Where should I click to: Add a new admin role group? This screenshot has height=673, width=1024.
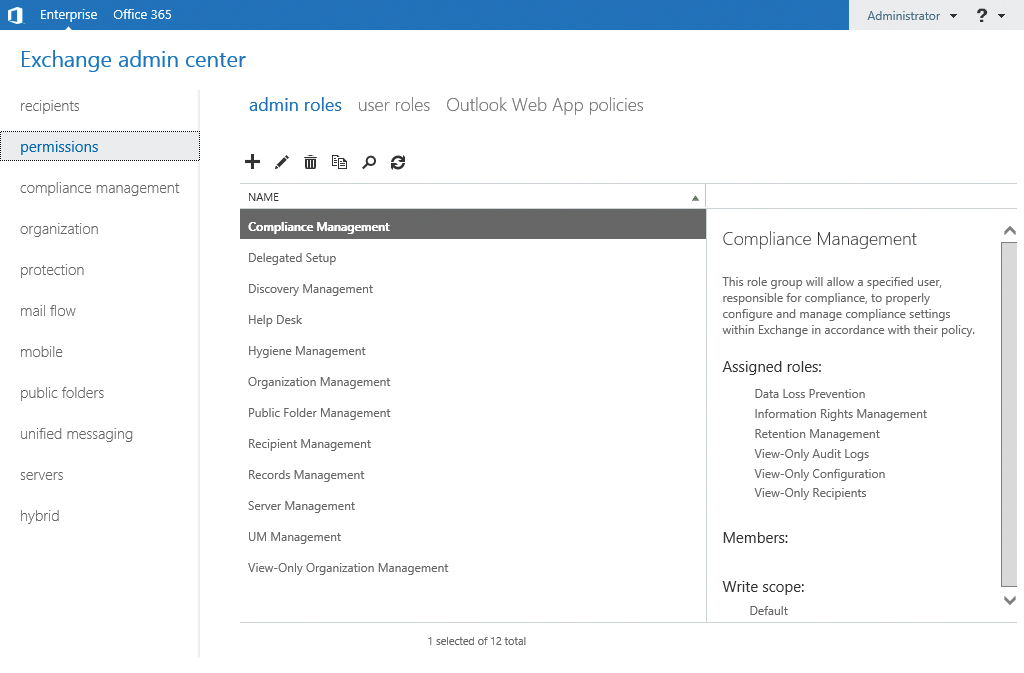252,161
